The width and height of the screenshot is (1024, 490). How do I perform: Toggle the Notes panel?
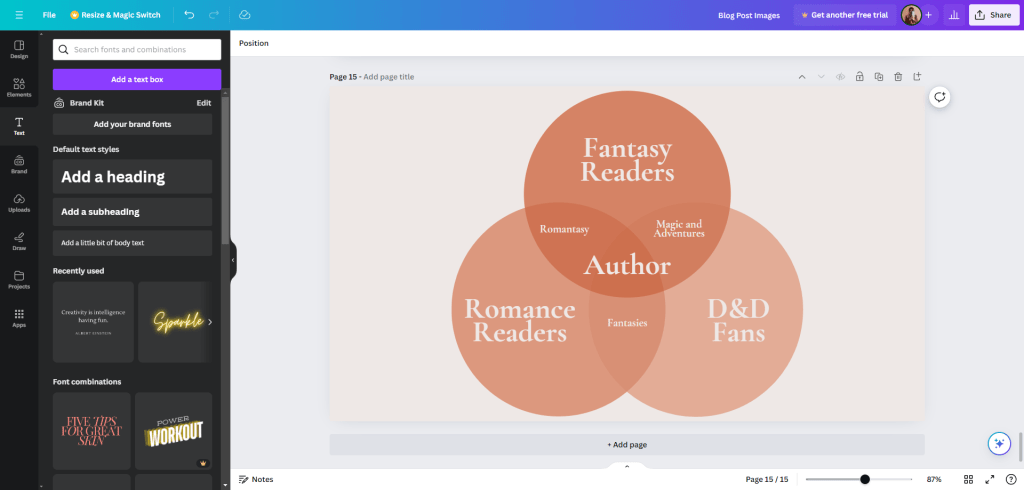256,479
